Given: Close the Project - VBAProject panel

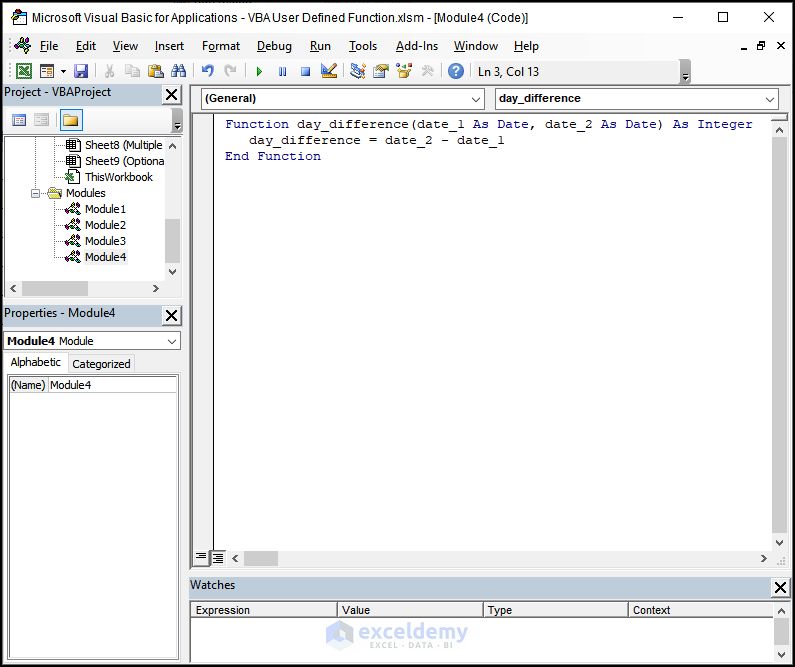Looking at the screenshot, I should tap(171, 95).
